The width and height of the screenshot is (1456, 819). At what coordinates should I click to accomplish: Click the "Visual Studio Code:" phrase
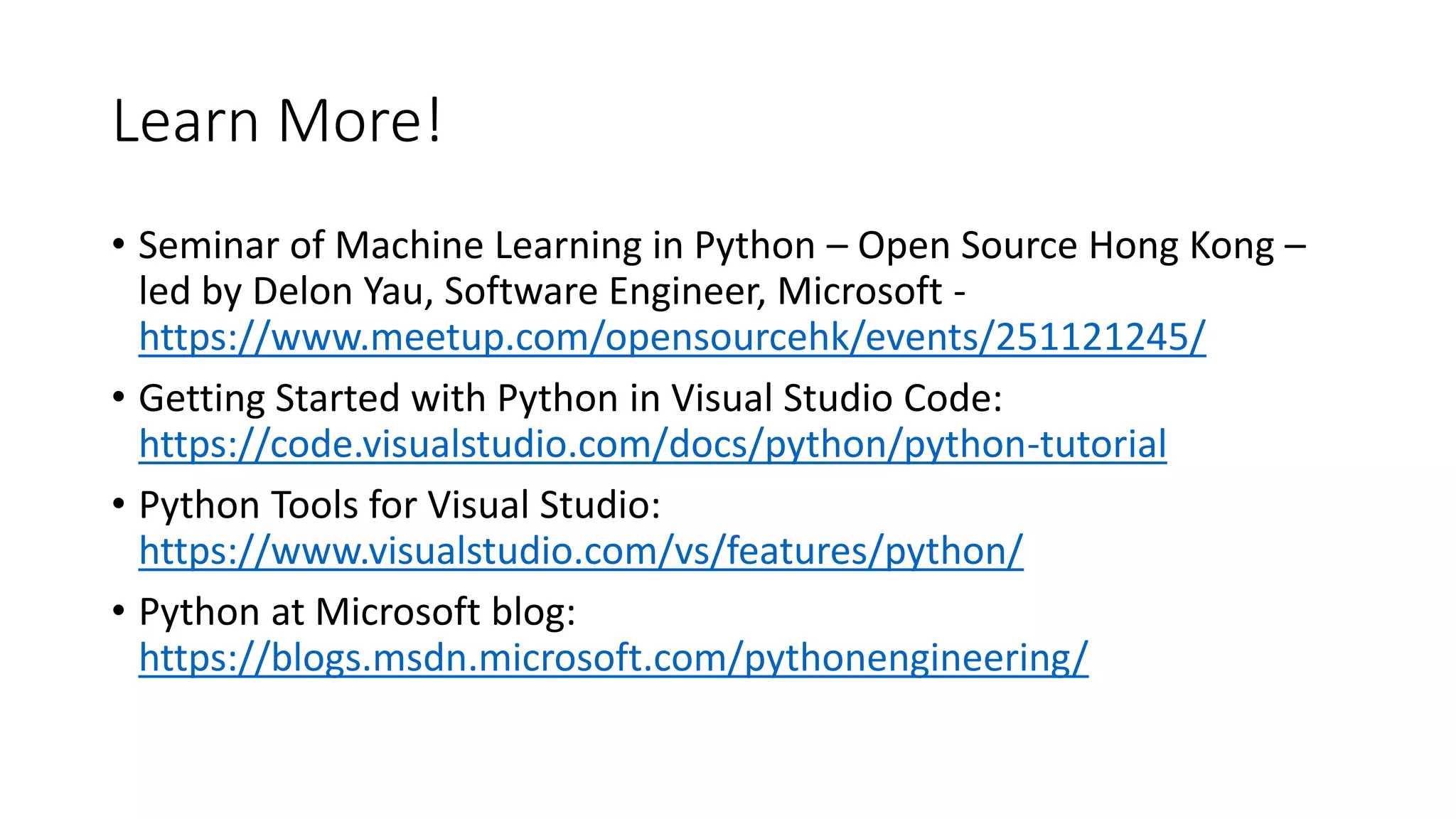(x=837, y=398)
